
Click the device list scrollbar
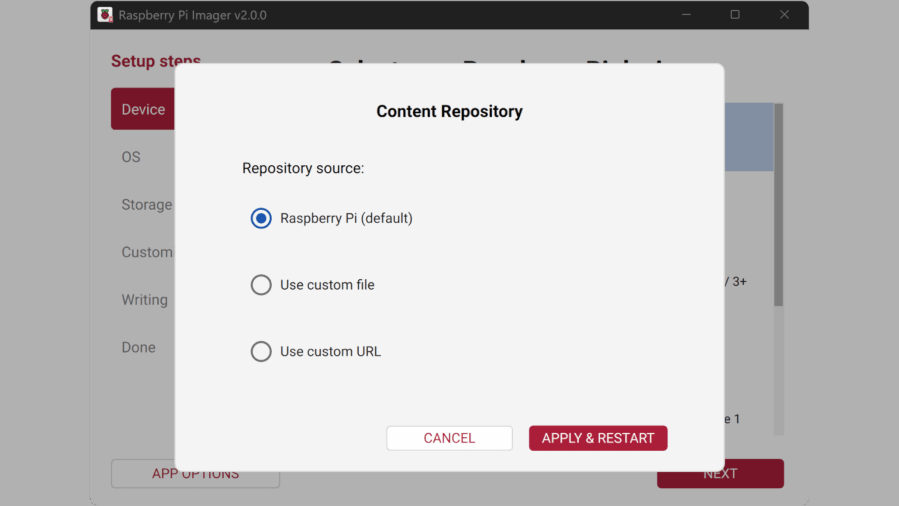(779, 205)
